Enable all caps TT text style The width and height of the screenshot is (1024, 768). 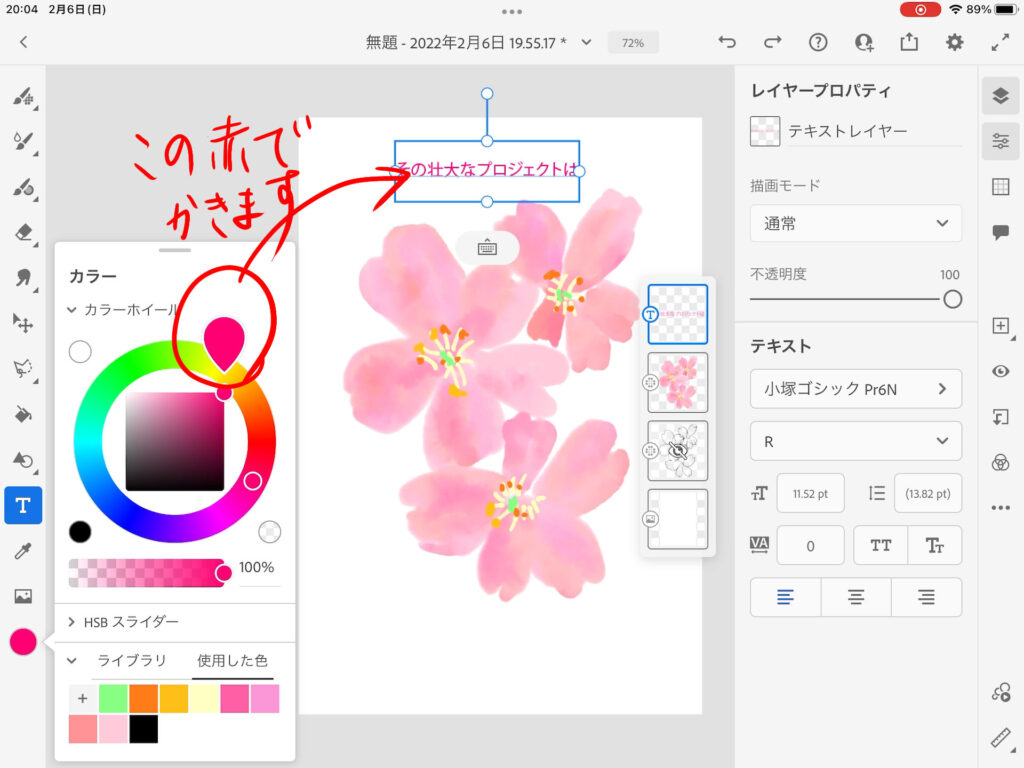click(x=881, y=545)
